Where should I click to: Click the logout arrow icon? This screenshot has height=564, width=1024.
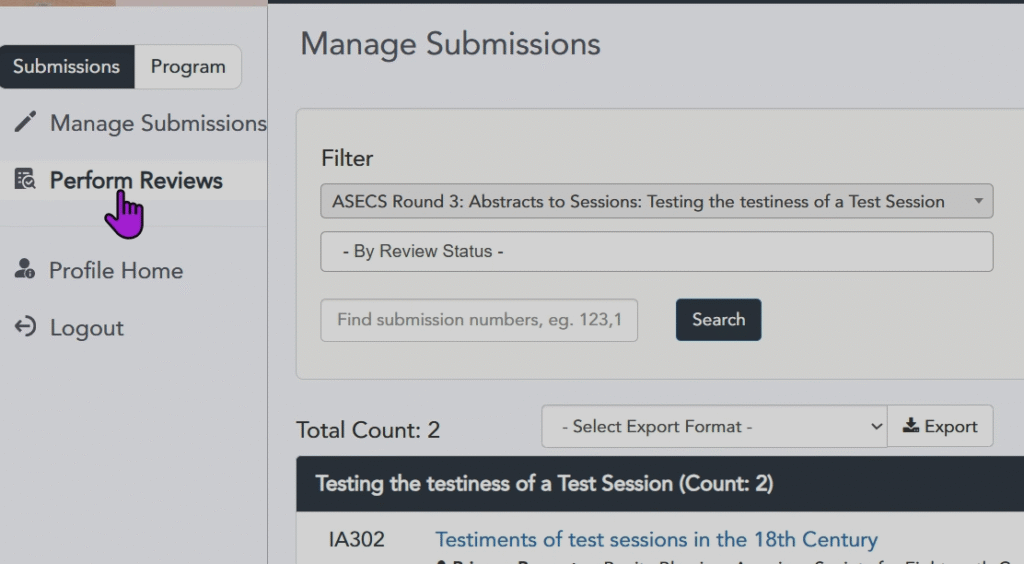click(x=25, y=327)
